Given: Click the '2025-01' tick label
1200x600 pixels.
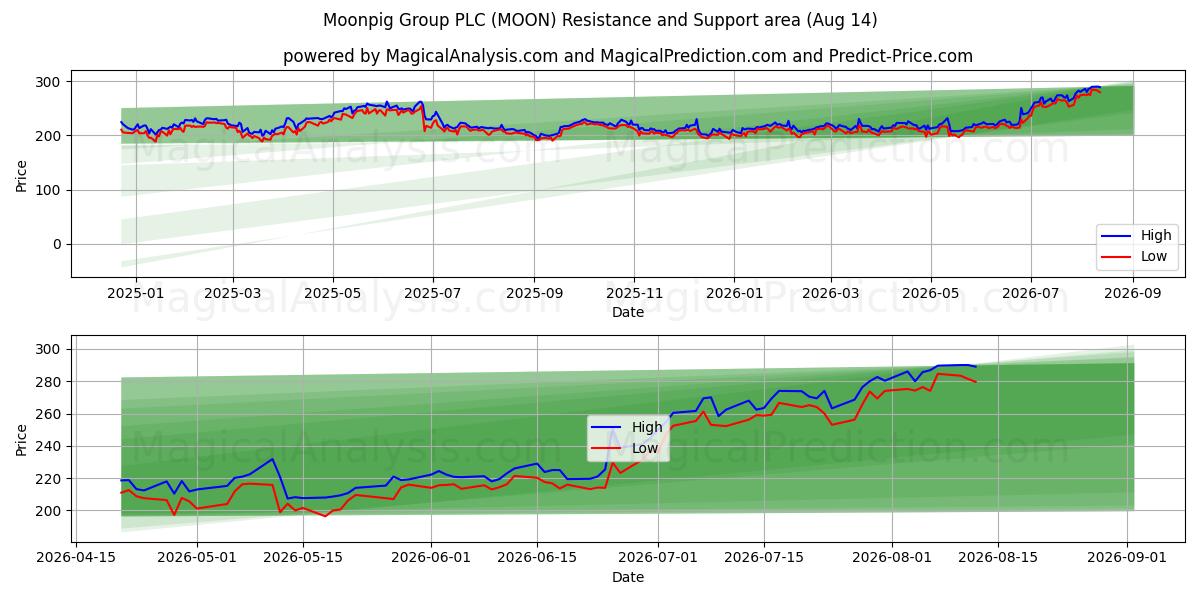Looking at the screenshot, I should pos(135,294).
